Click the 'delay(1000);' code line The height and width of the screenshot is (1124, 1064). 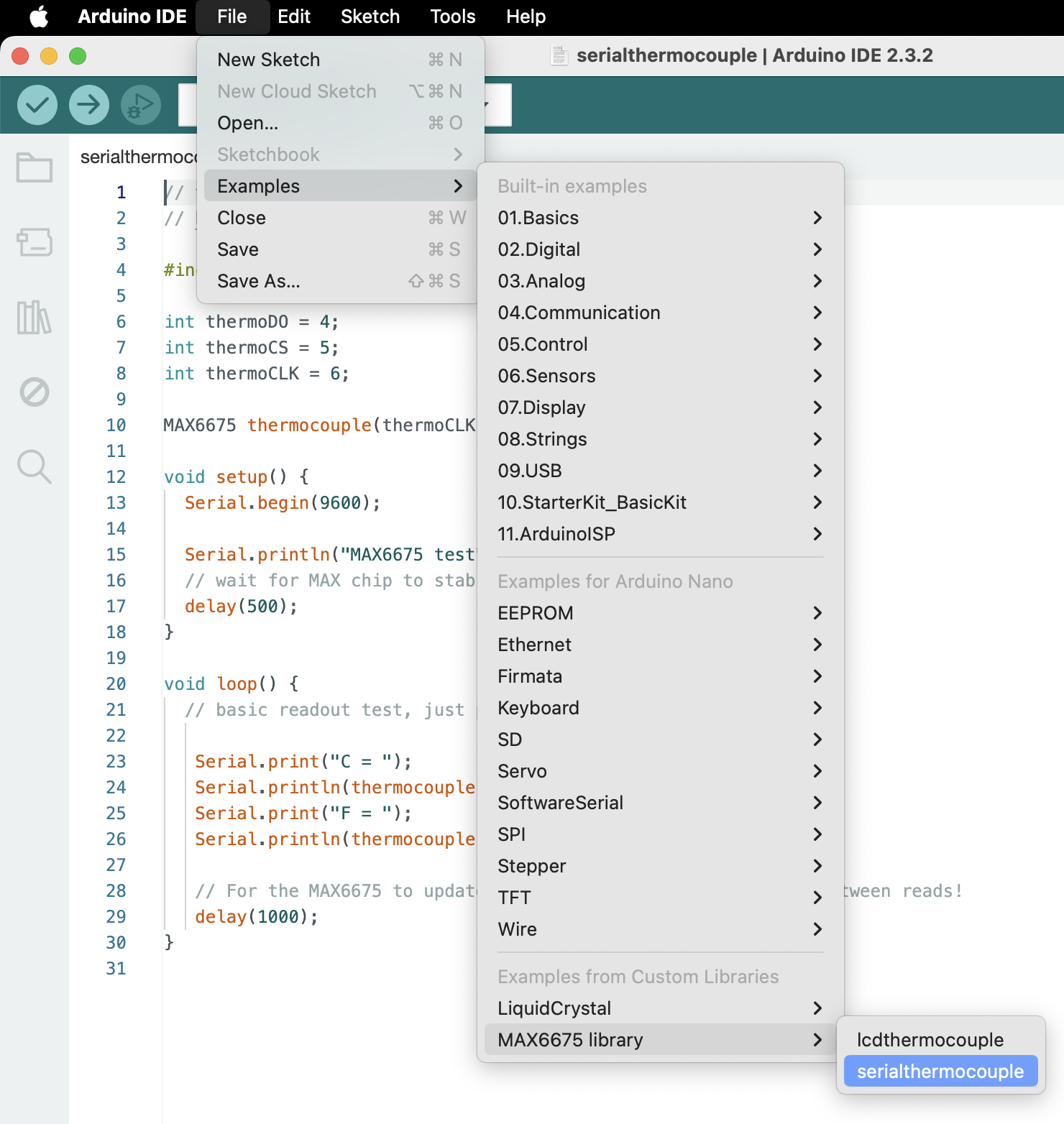[x=256, y=916]
